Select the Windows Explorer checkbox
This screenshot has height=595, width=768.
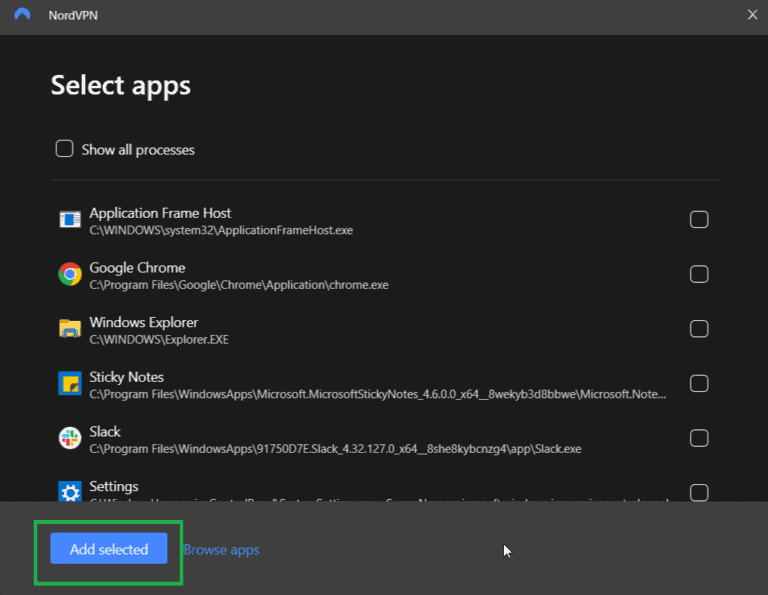click(699, 329)
